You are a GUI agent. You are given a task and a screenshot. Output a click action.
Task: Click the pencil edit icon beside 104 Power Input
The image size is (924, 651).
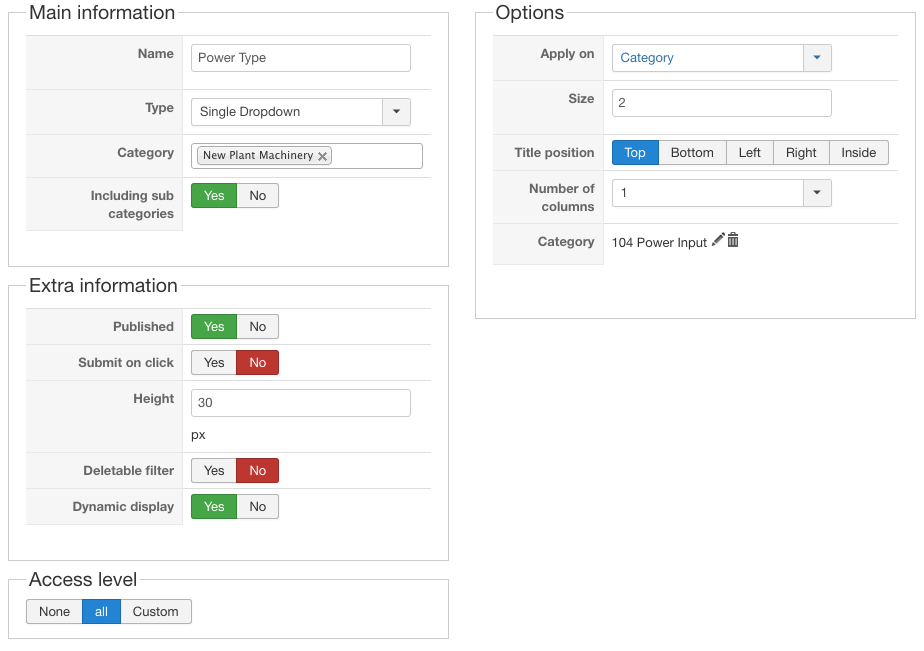718,240
